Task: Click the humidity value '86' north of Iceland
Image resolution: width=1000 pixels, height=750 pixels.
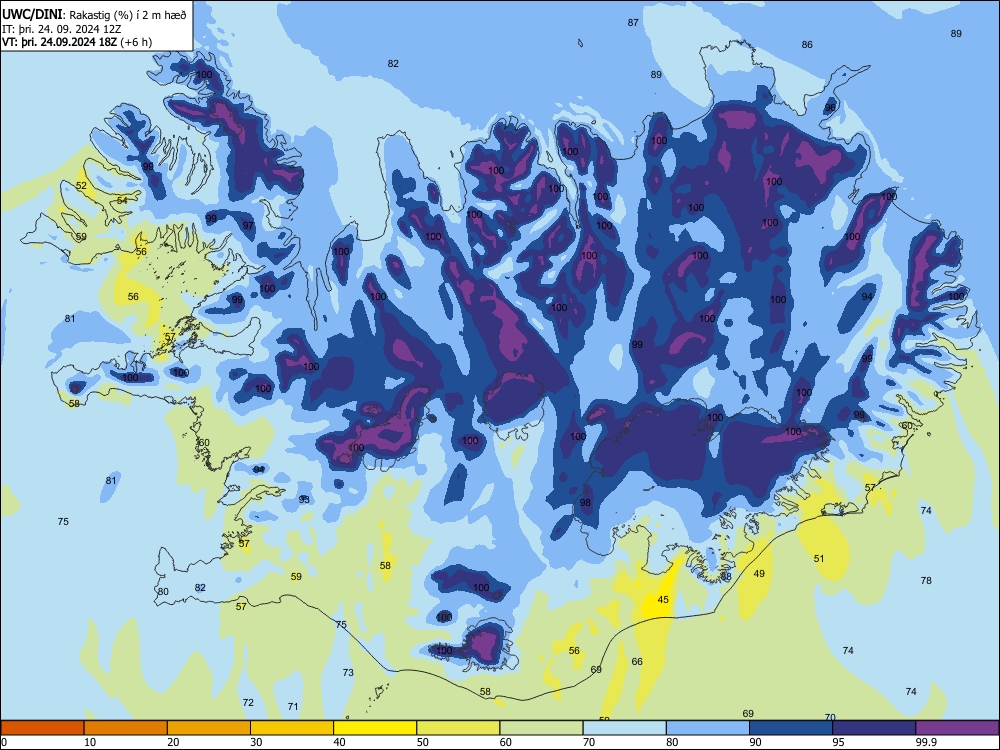Action: pos(807,45)
